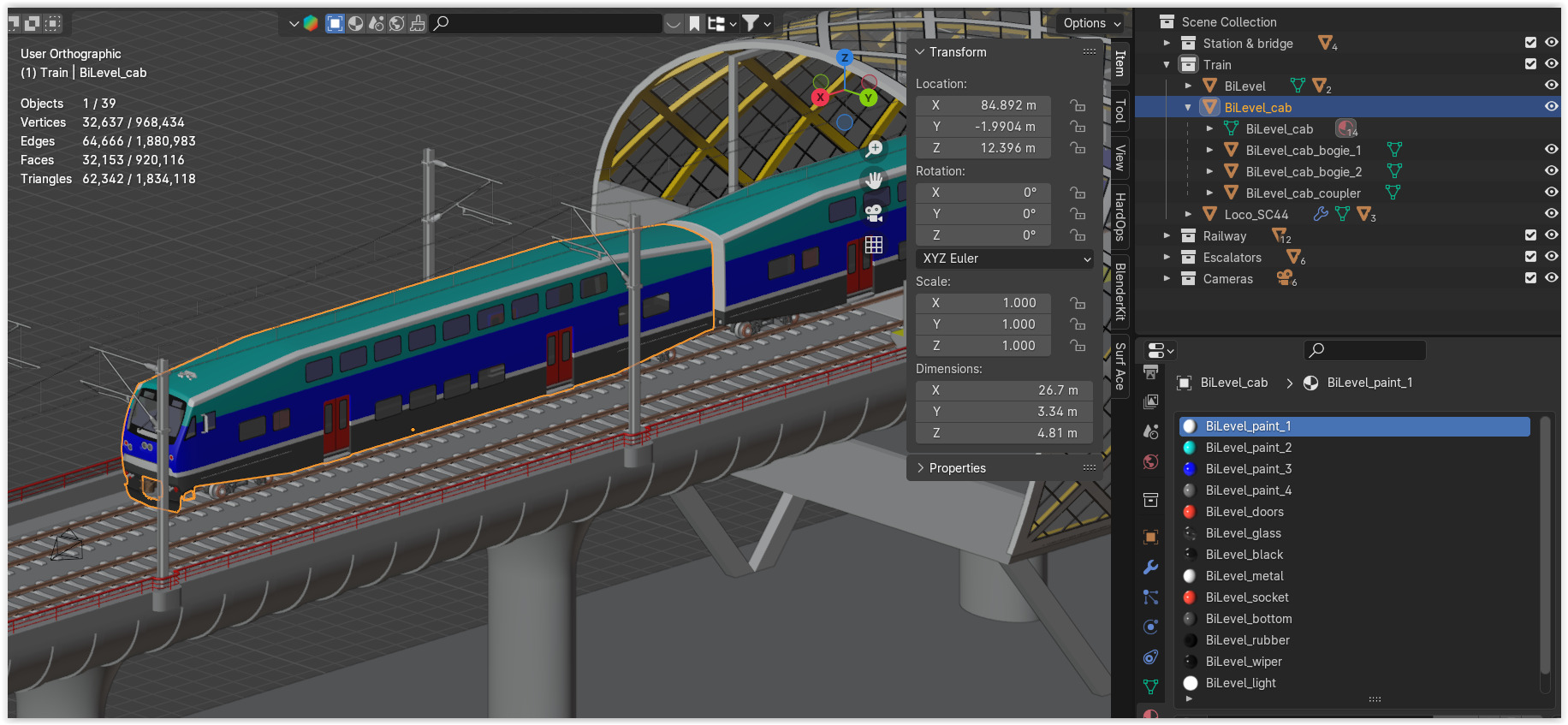Screen dimensions: 1568x725
Task: Select BiLevel_paint_2 material slot
Action: click(1355, 448)
